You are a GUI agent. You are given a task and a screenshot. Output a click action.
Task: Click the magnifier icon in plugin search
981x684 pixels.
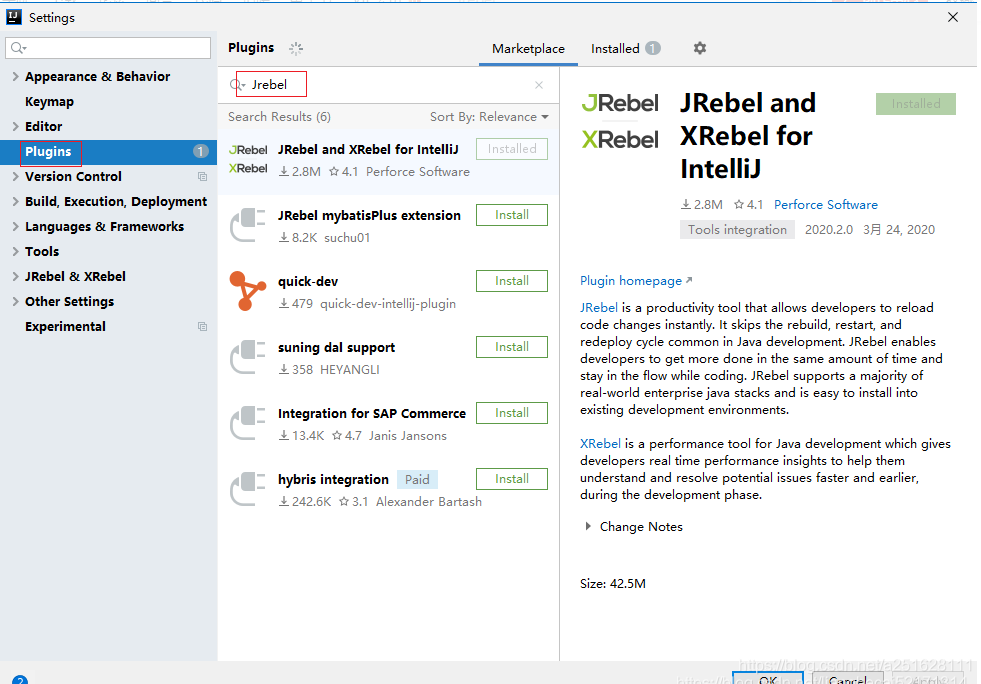pos(236,84)
